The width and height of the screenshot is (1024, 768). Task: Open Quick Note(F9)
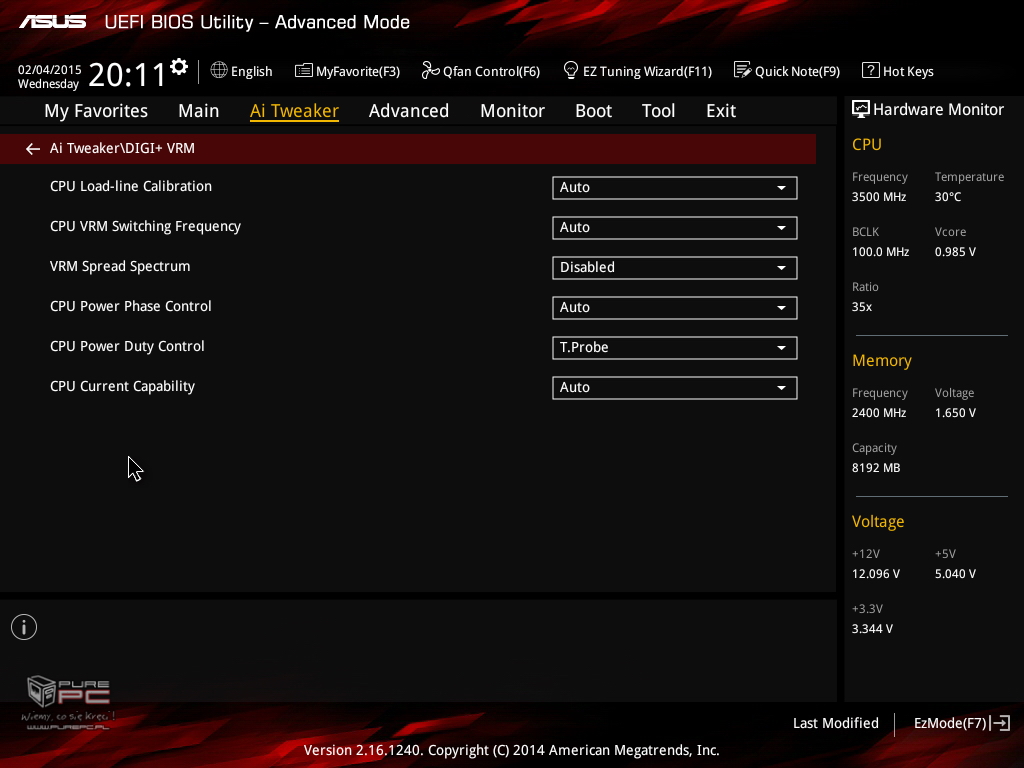tap(787, 71)
